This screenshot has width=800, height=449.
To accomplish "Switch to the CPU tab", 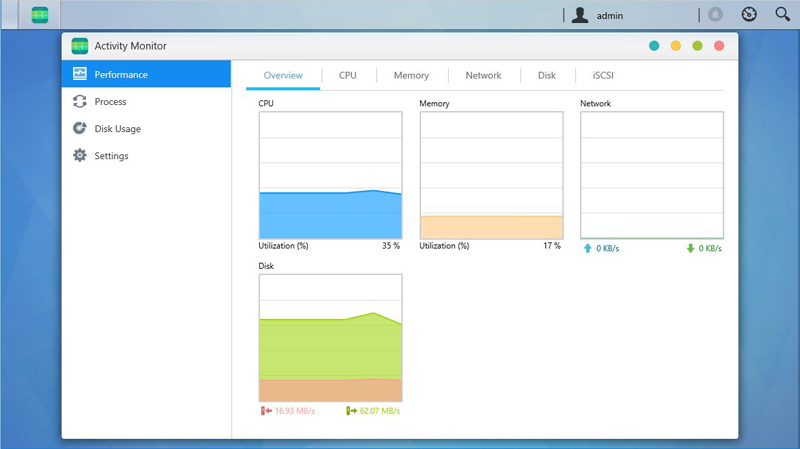I will coord(347,75).
